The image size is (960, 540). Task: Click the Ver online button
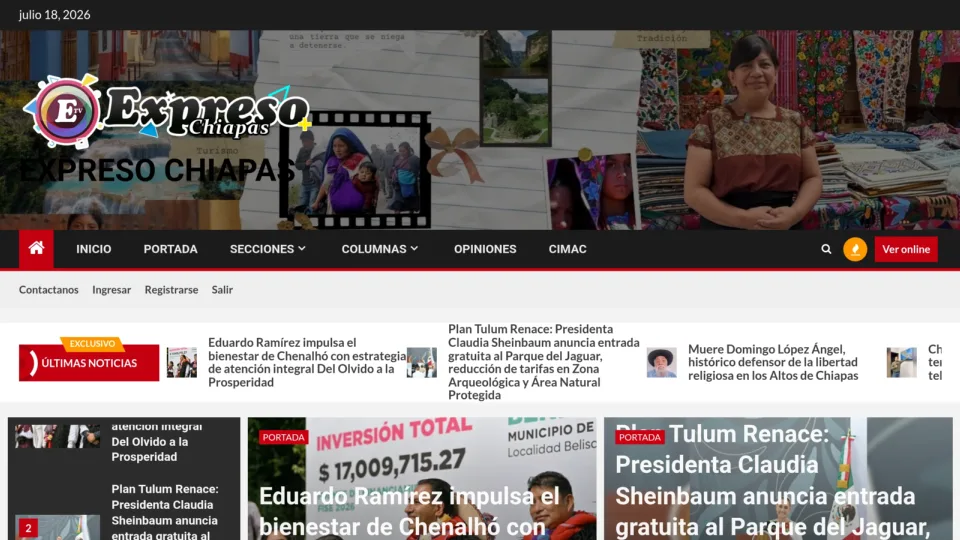(906, 249)
